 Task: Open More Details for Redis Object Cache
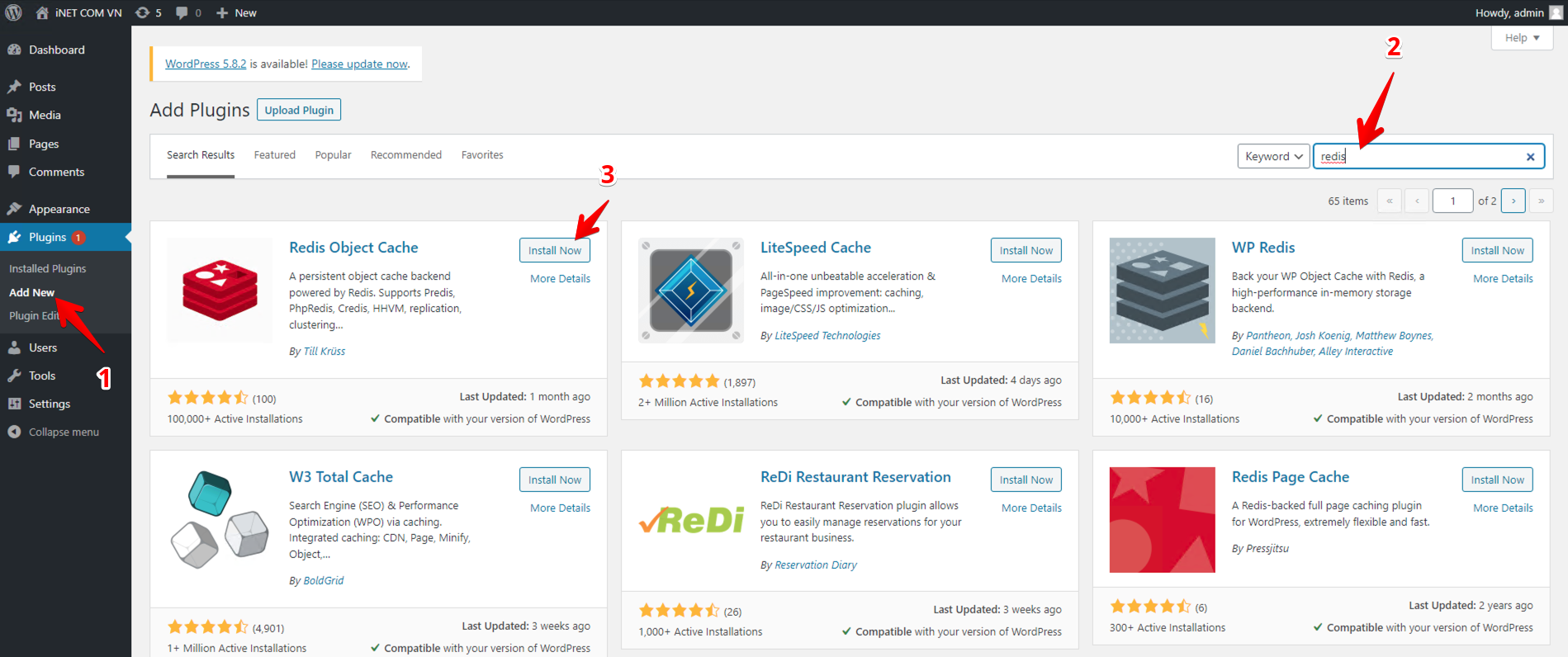point(561,279)
